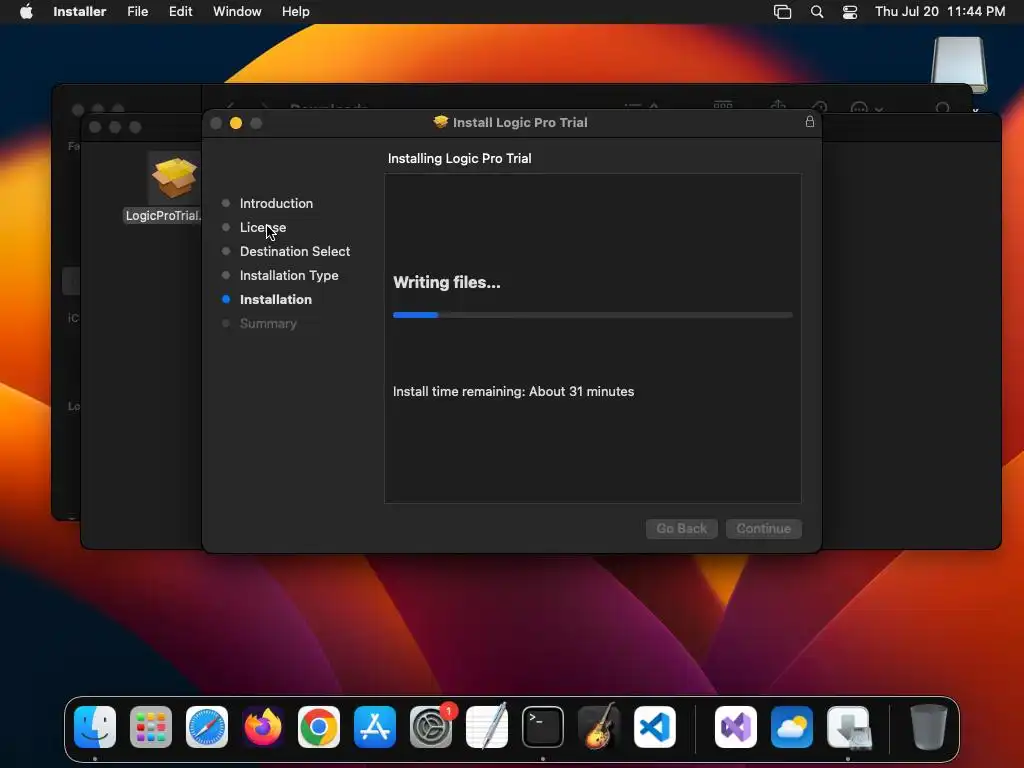This screenshot has width=1024, height=768.
Task: Click the lock icon in installer title bar
Action: click(x=810, y=121)
